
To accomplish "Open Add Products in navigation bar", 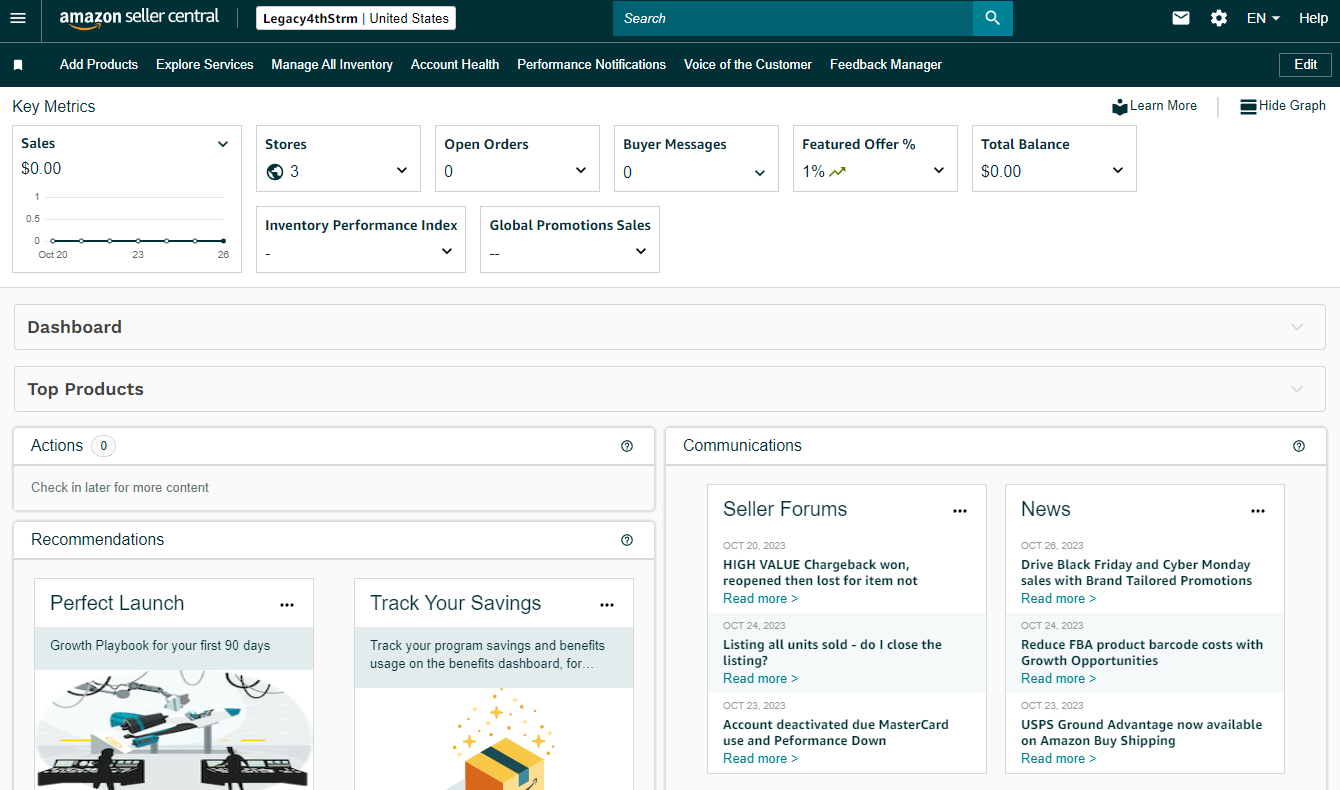I will pos(99,65).
